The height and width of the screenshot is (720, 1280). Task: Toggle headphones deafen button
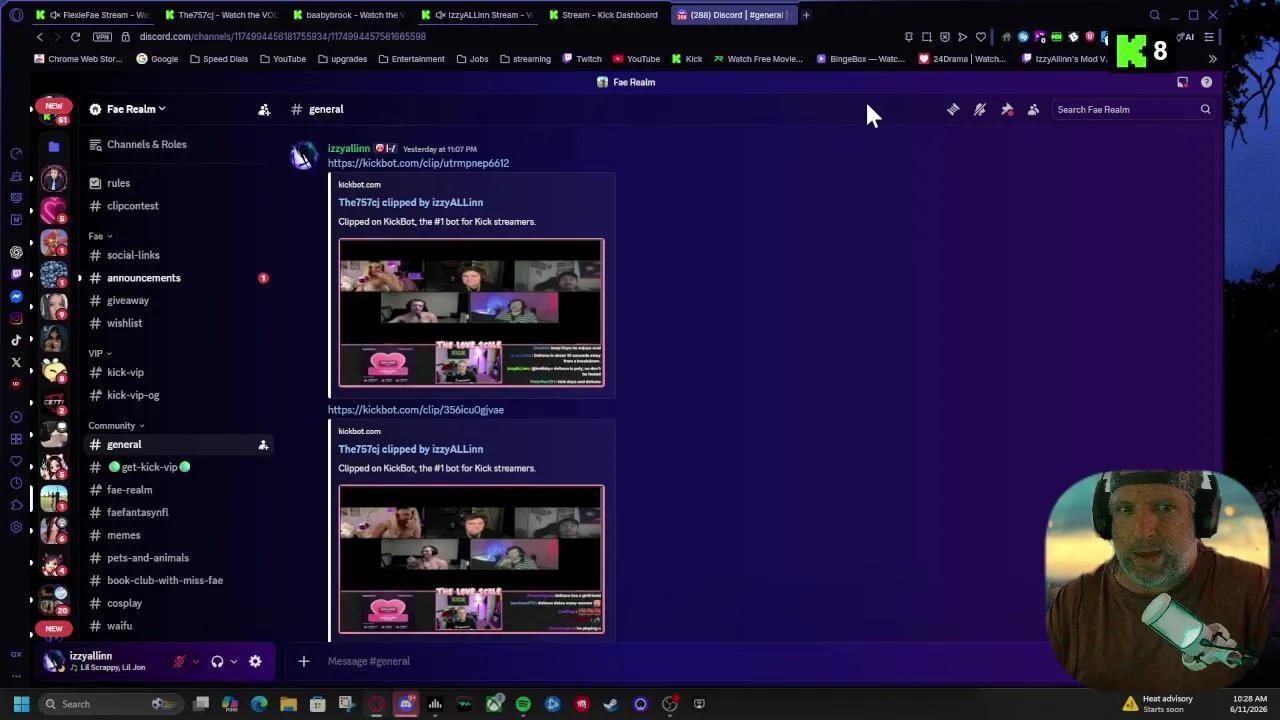217,661
